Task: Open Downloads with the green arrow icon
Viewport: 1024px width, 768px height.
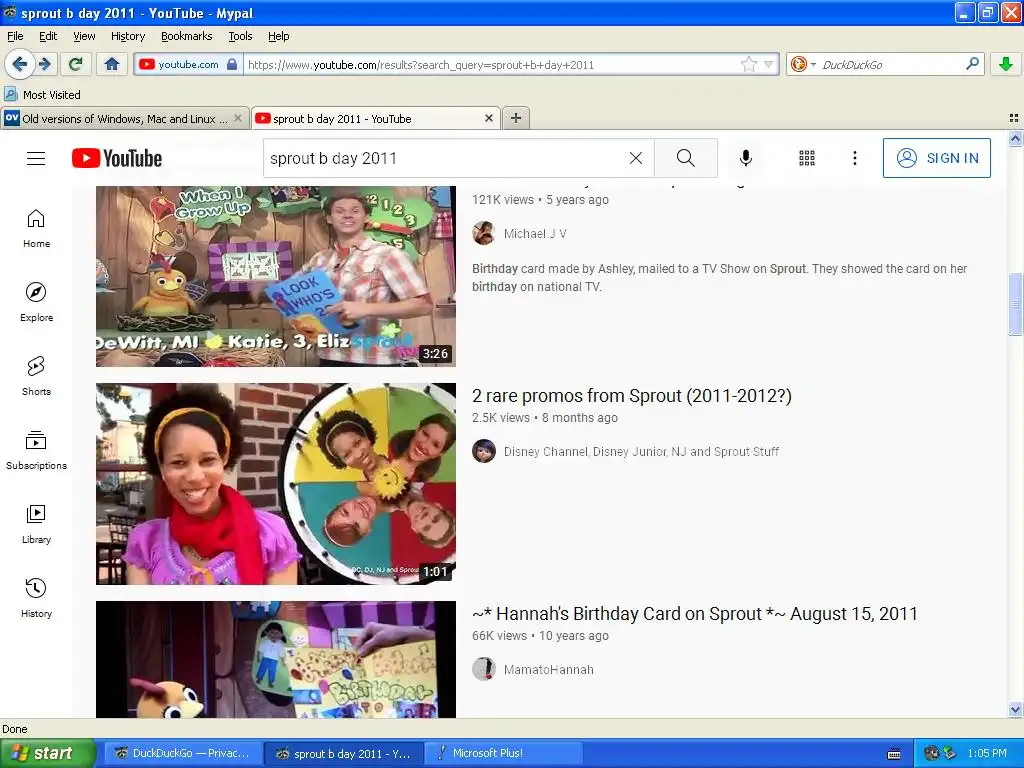Action: [1006, 64]
